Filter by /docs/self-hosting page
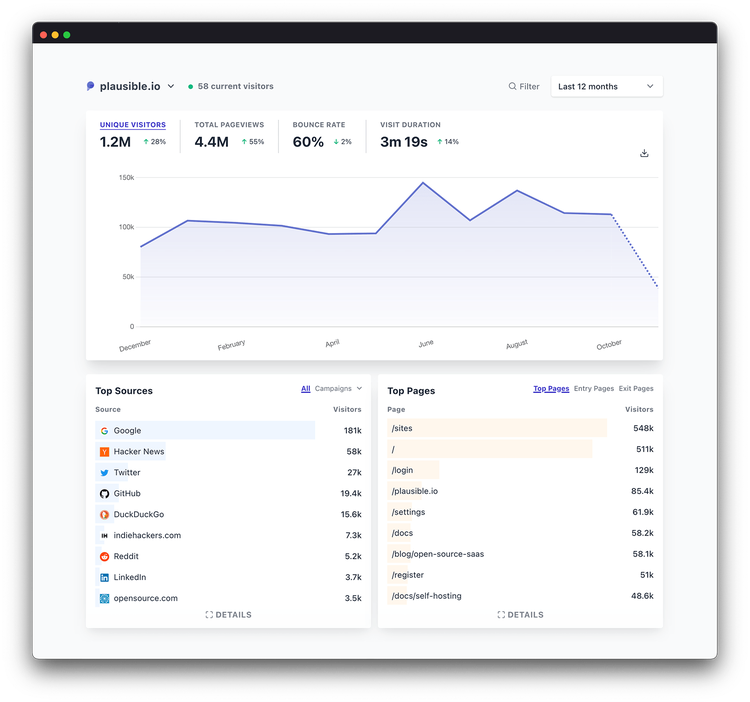 click(x=427, y=596)
